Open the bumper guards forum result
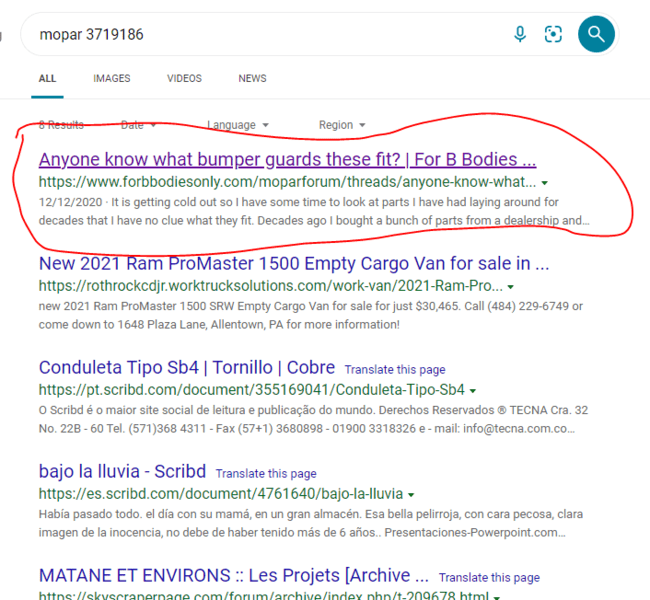This screenshot has width=650, height=600. [287, 159]
